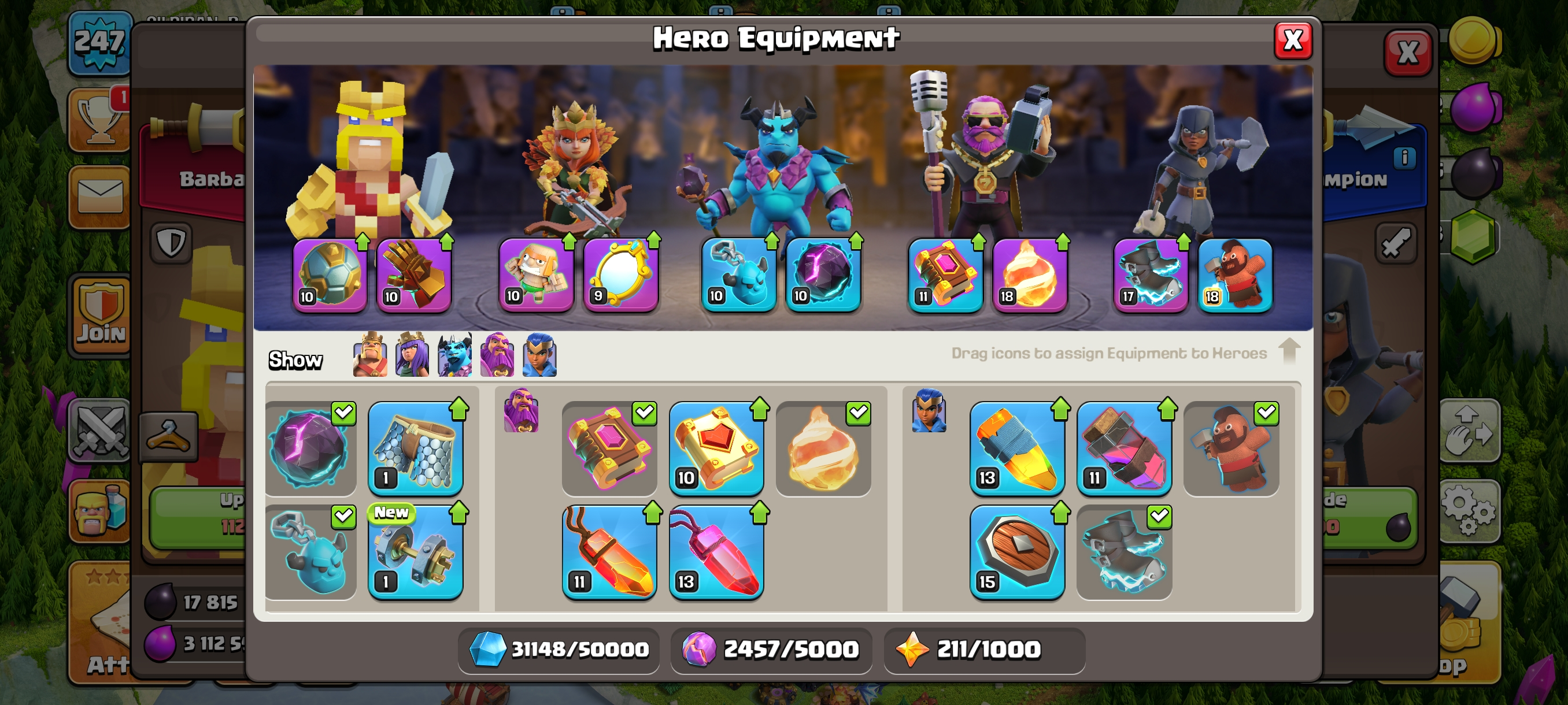Screen dimensions: 1568x705
Task: Filter equipment by Grand Warden portrait
Action: 497,355
